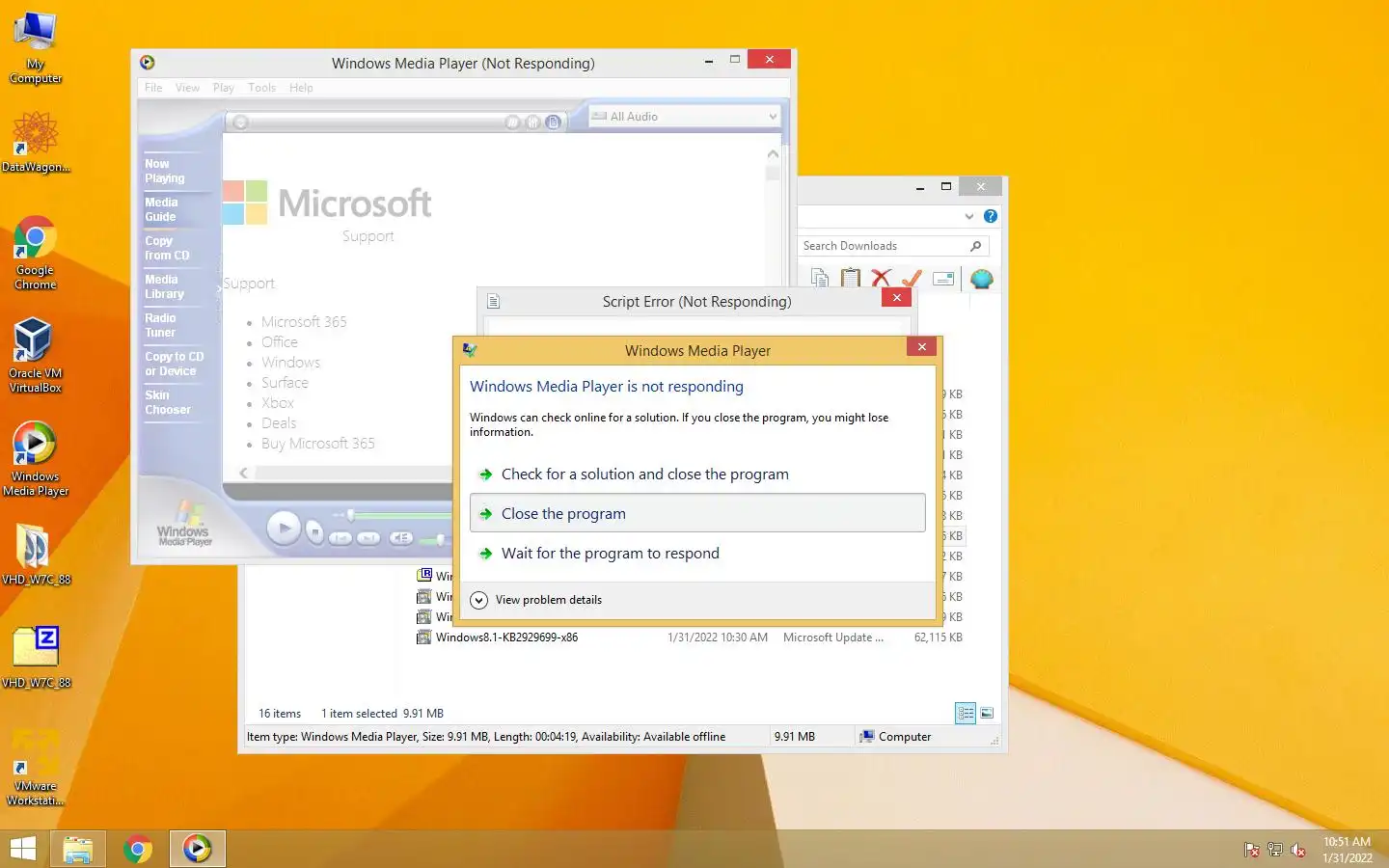
Task: Open the Play menu in Media Player
Action: coord(224,88)
